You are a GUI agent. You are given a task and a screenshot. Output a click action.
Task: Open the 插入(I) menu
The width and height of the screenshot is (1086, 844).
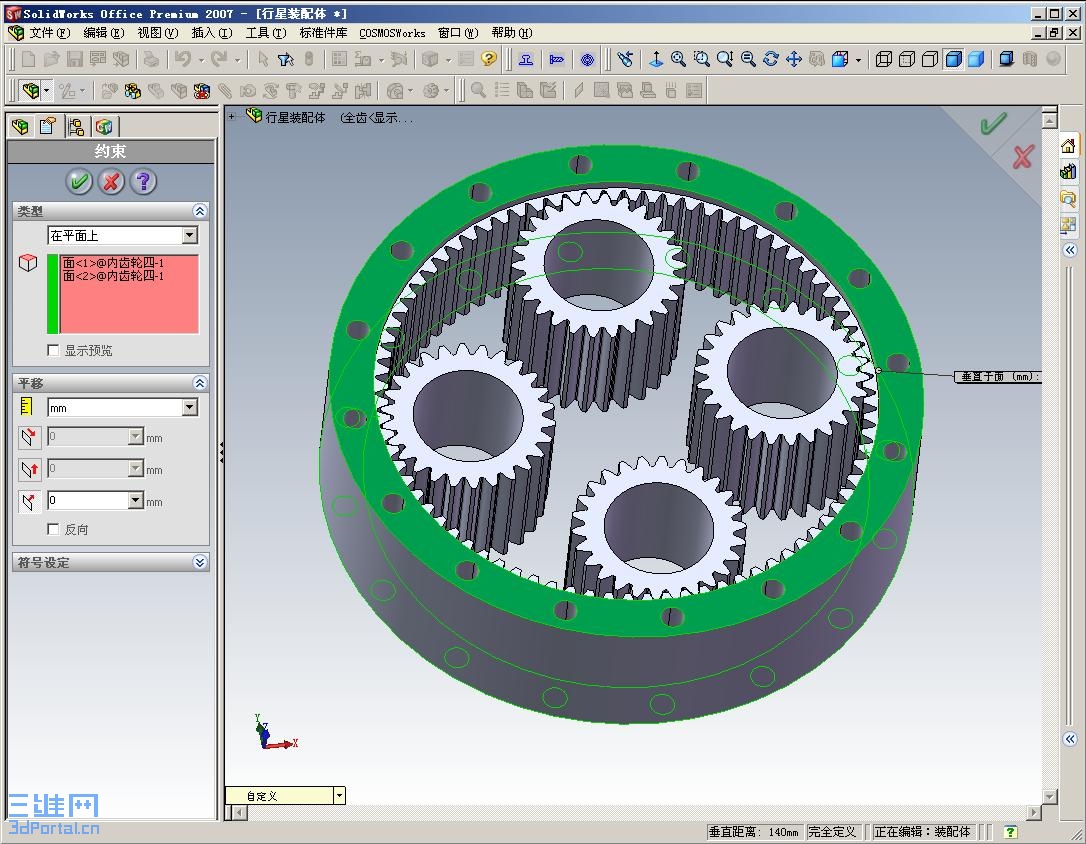pos(212,33)
